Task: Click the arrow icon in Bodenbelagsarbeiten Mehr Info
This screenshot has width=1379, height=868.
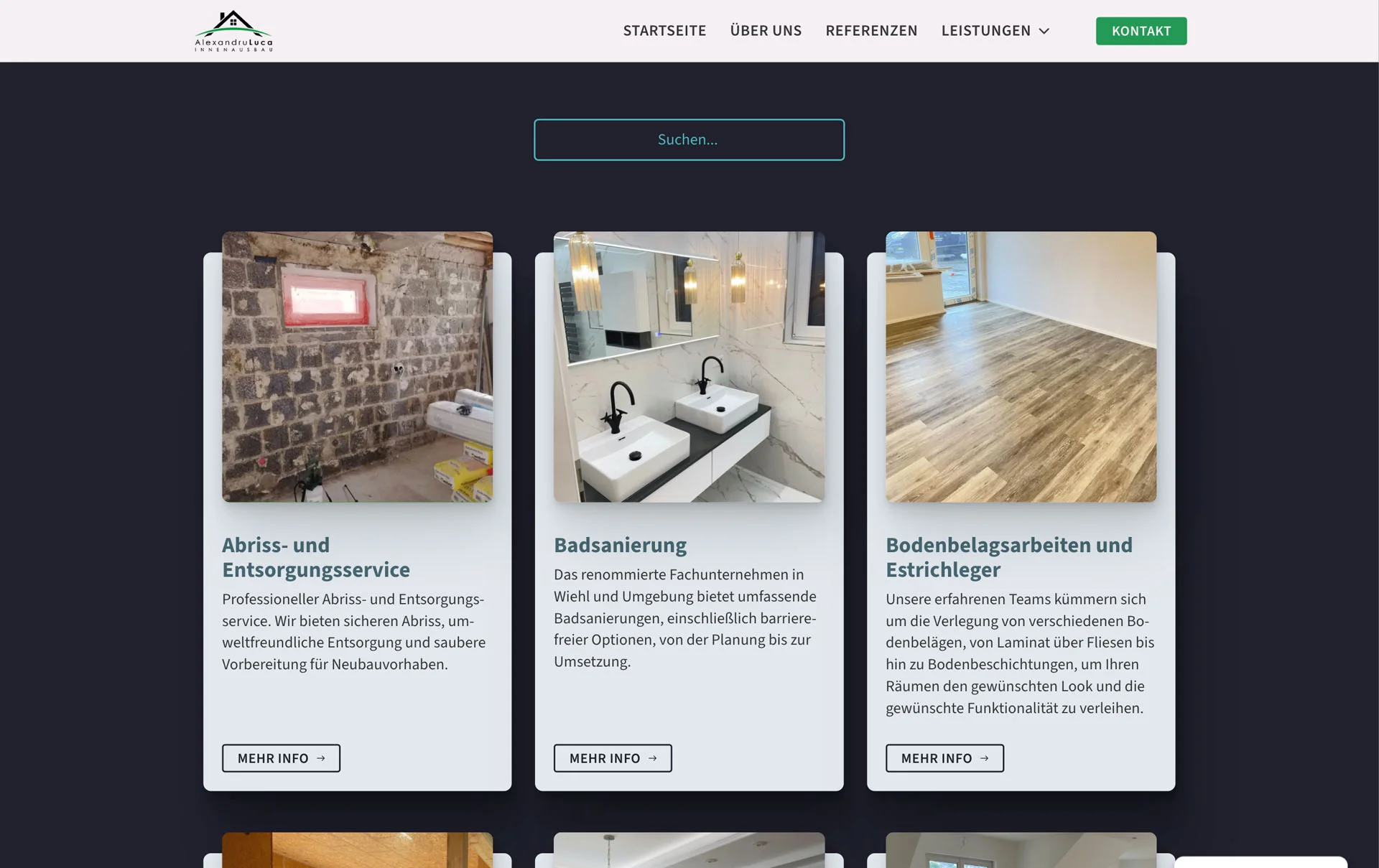Action: 985,758
